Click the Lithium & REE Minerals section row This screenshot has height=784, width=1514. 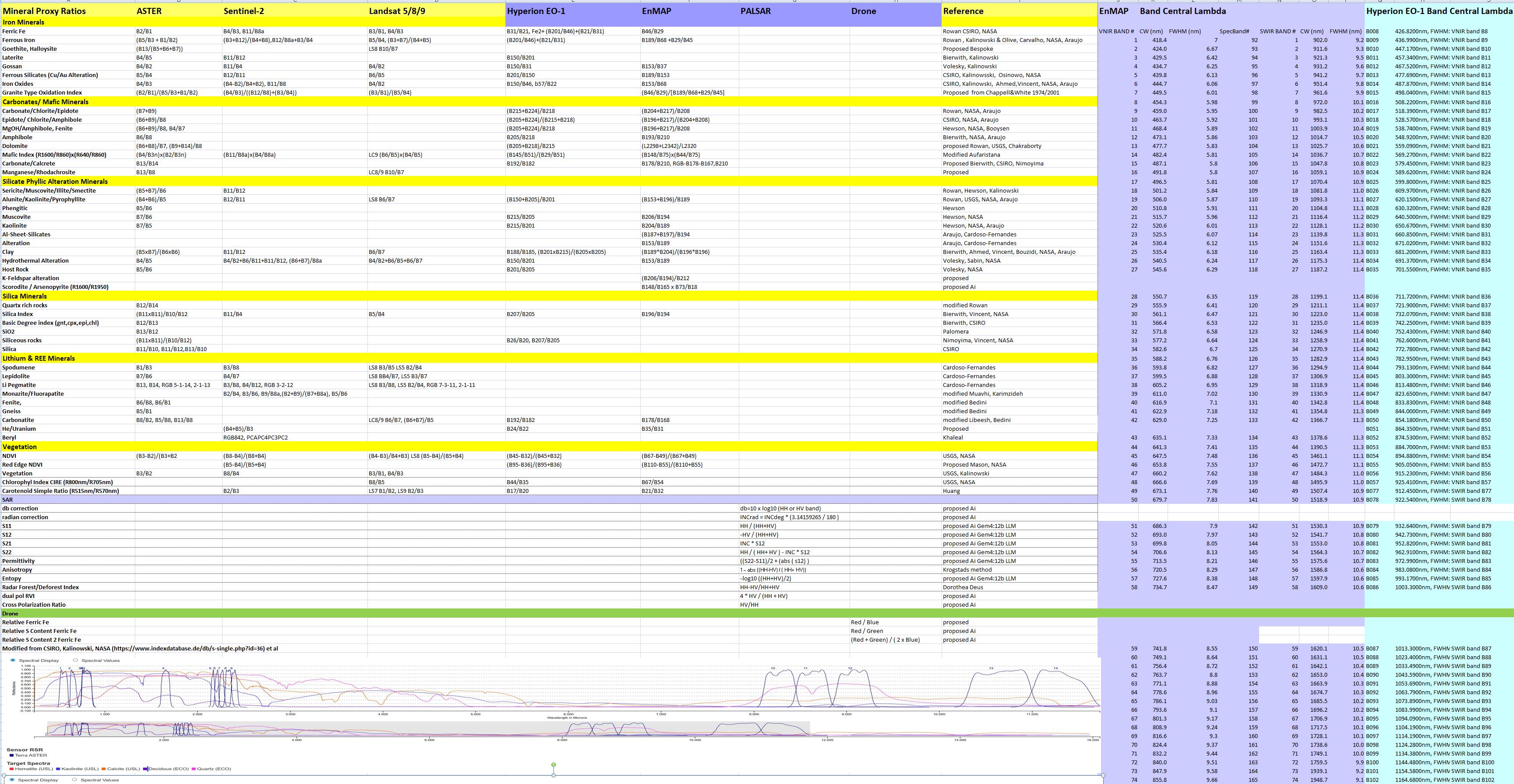tap(549, 358)
